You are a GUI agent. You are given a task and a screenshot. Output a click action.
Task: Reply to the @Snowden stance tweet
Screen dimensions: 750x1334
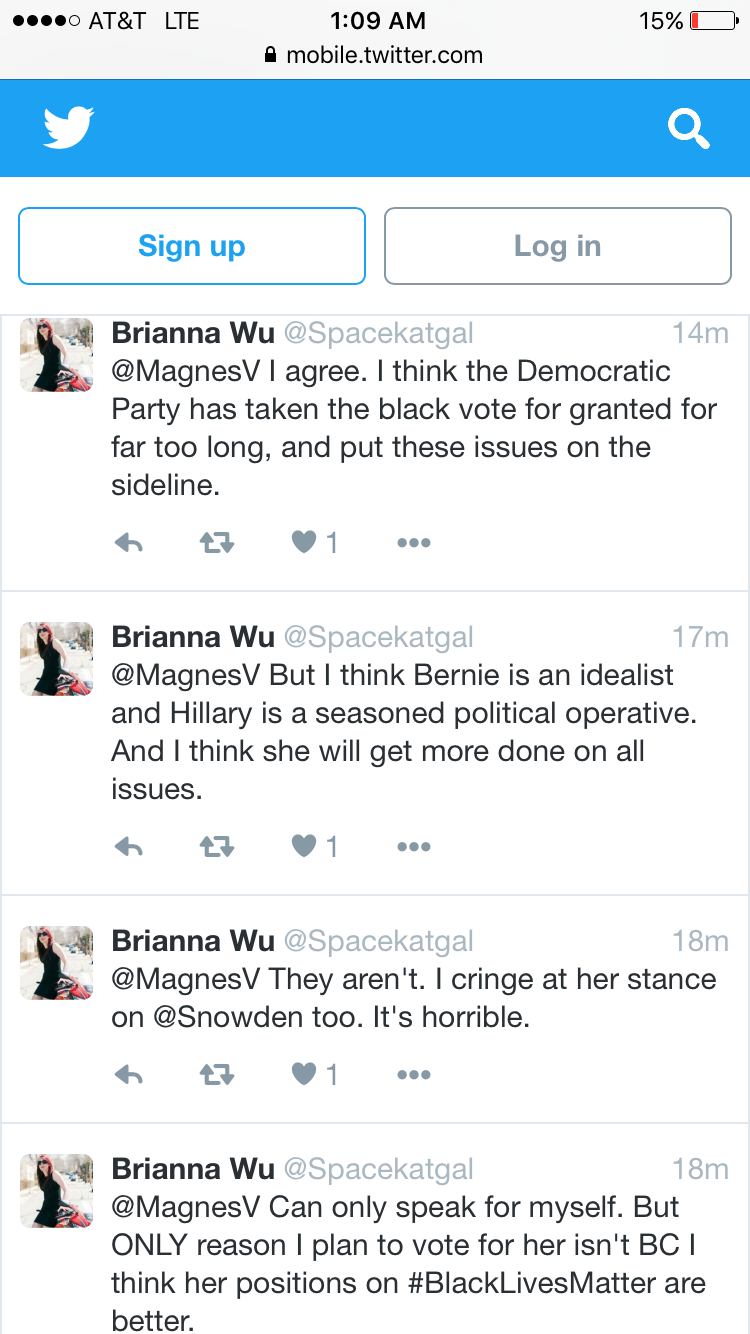point(129,1075)
